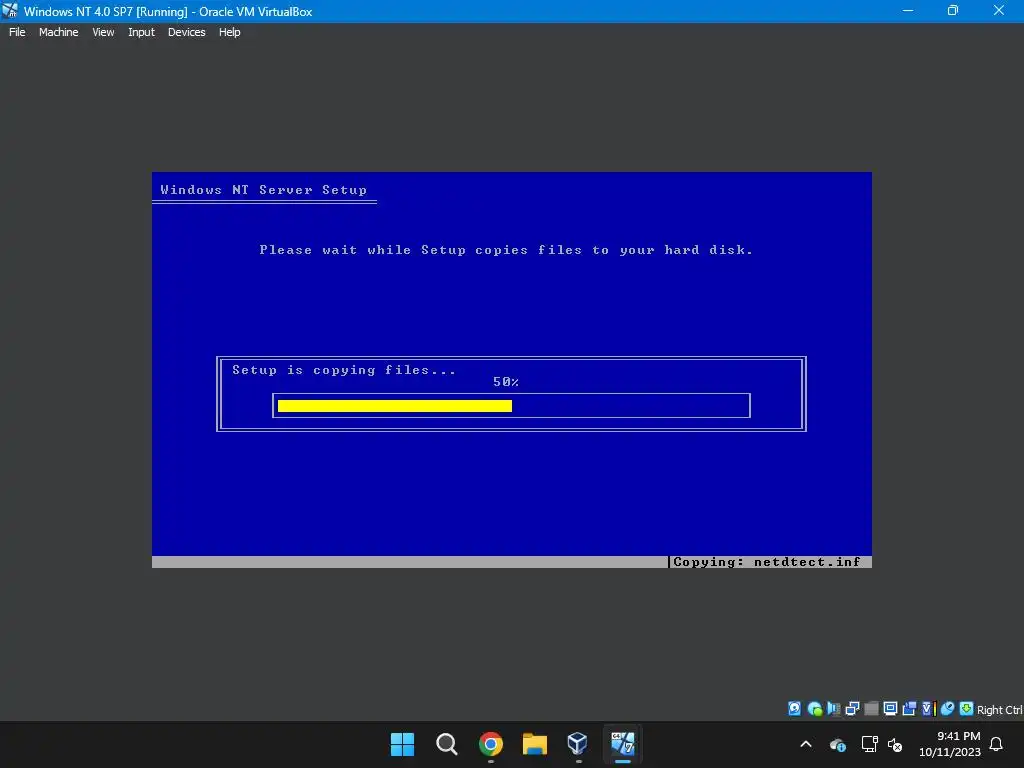The image size is (1024, 768).
Task: Click the mouse integration indicator icon
Action: coord(947,709)
